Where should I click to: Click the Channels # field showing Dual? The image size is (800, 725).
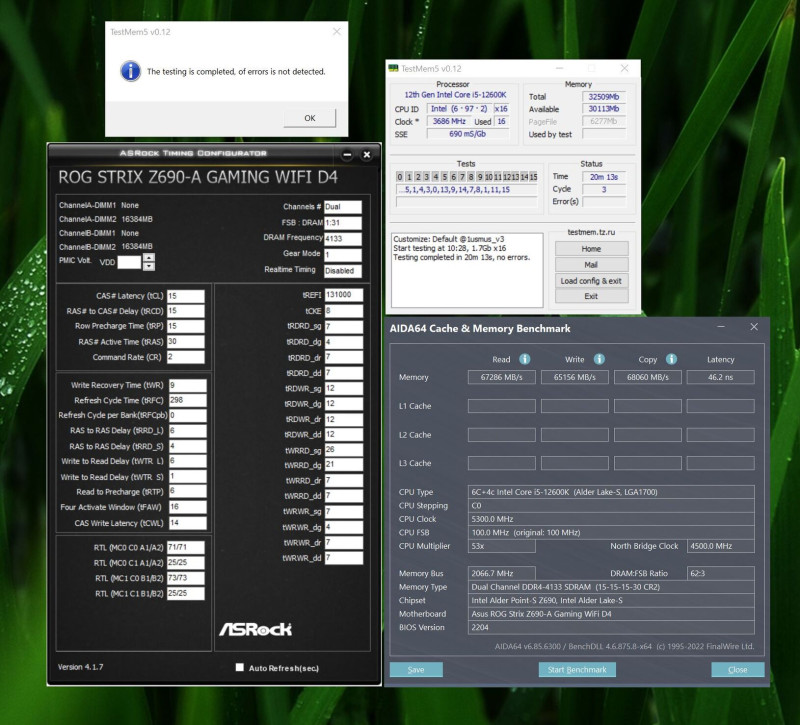point(343,207)
